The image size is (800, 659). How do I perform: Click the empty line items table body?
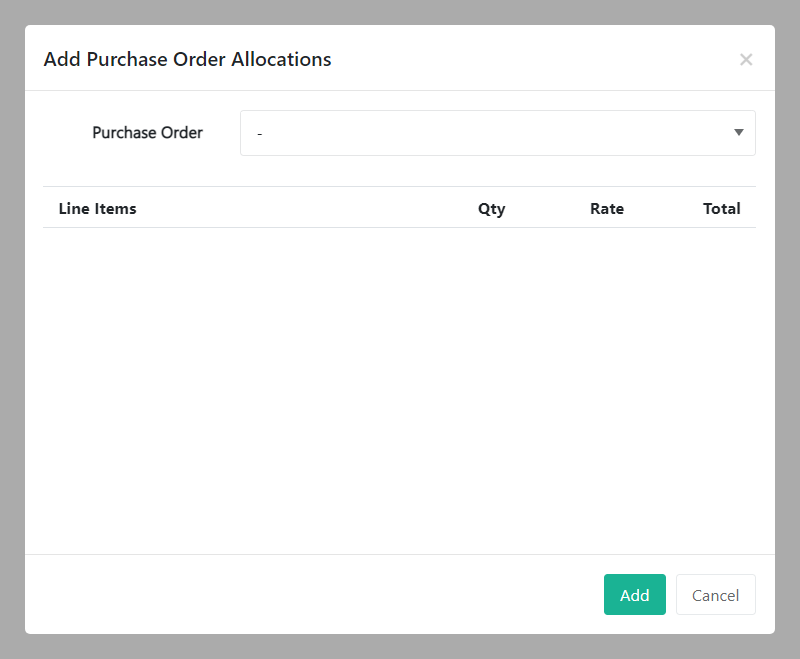(399, 390)
